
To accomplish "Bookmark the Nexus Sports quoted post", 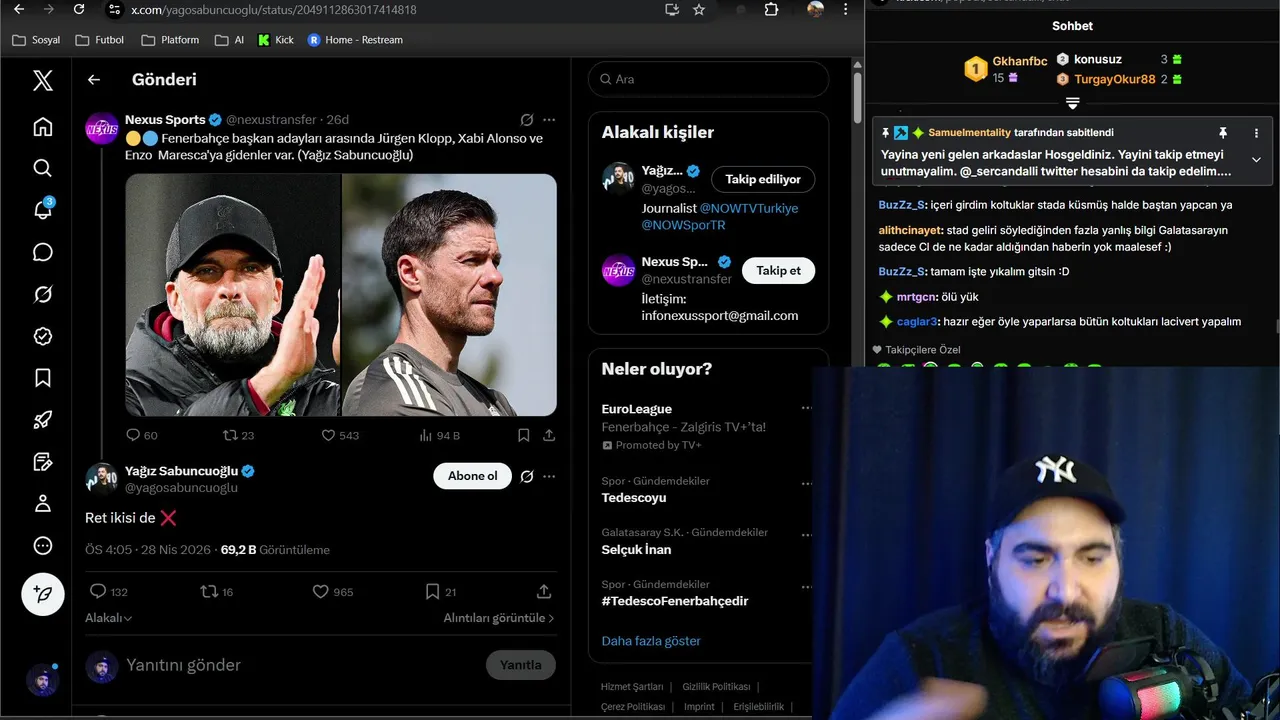I will pos(524,435).
